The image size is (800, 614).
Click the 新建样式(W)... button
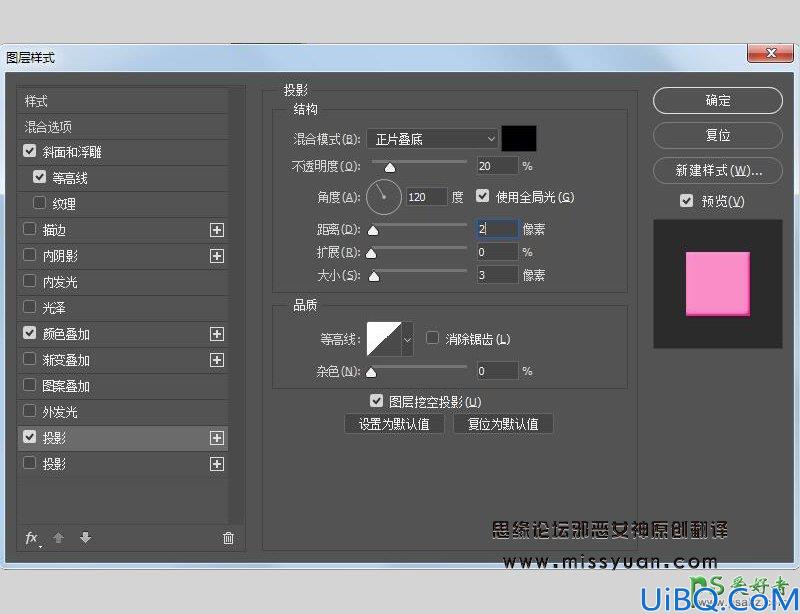click(x=718, y=170)
